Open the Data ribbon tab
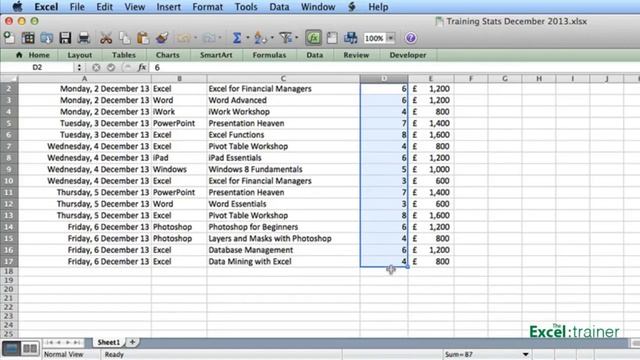 [x=315, y=55]
